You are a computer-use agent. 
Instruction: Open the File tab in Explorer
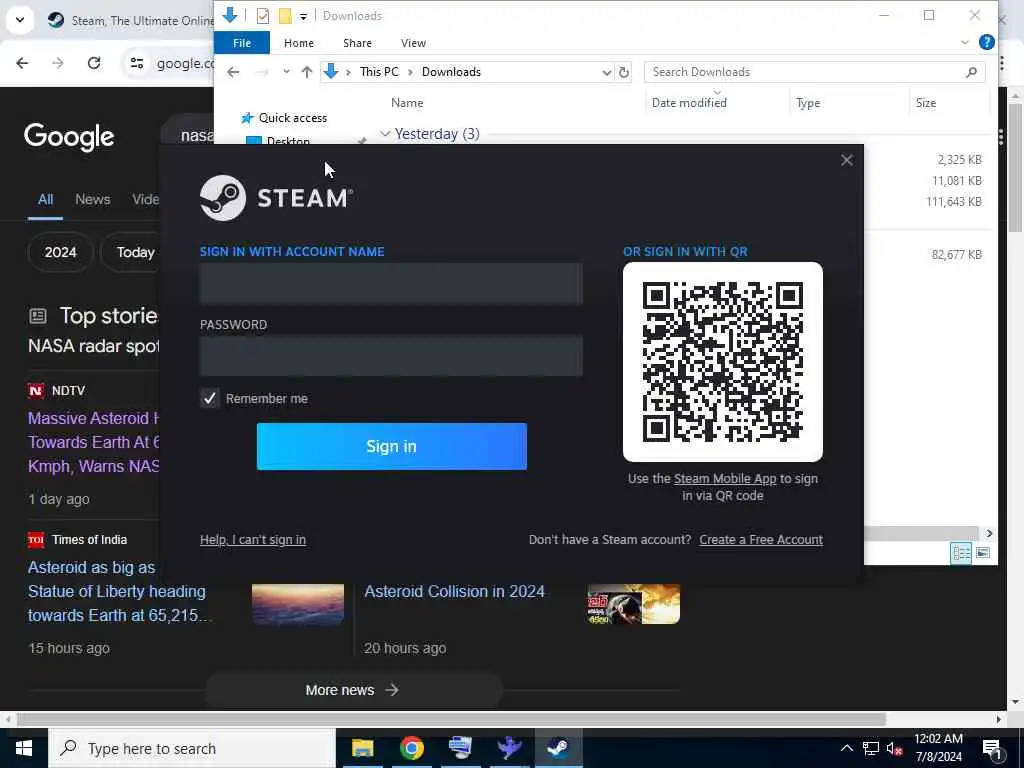pos(242,43)
